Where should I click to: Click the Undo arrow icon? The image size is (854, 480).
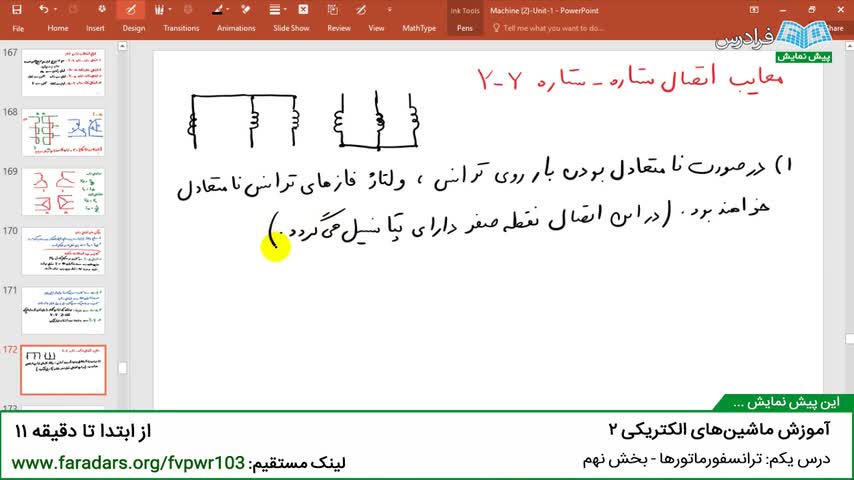(43, 9)
